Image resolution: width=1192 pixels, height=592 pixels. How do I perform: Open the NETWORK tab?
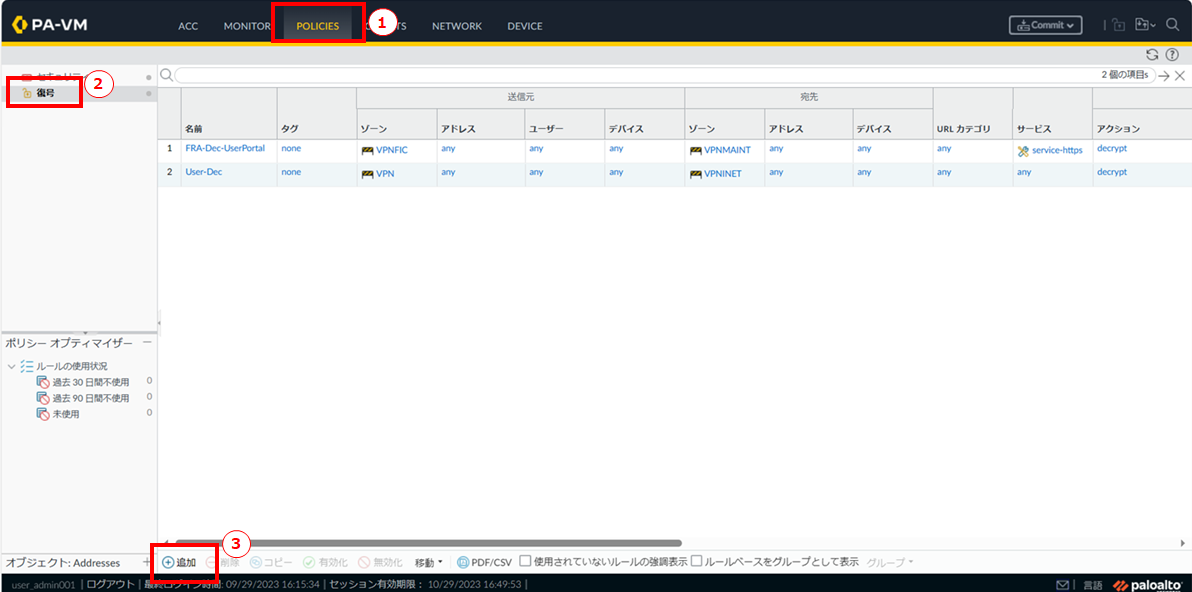457,26
